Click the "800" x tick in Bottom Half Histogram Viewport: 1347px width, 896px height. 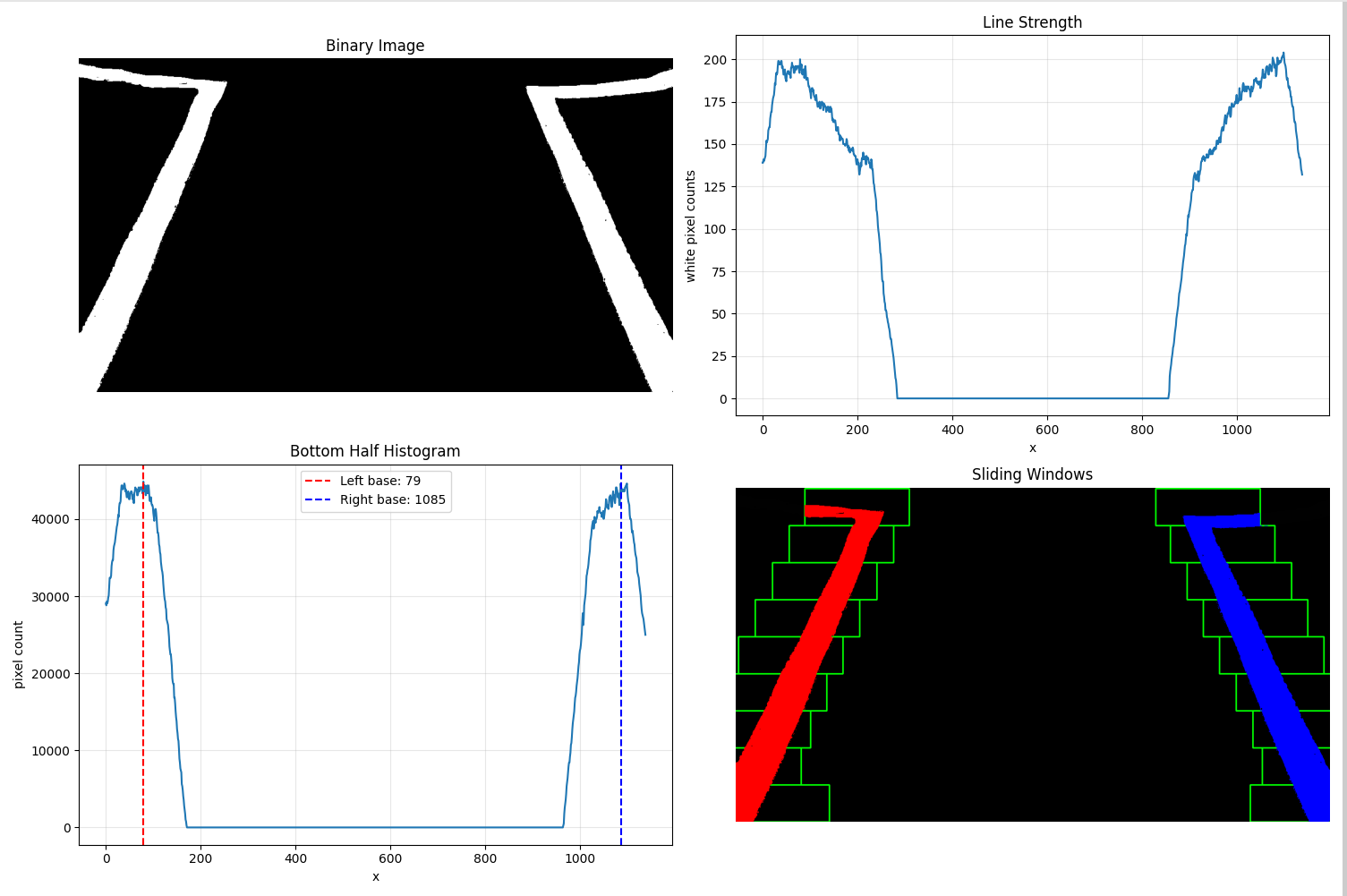pyautogui.click(x=485, y=858)
